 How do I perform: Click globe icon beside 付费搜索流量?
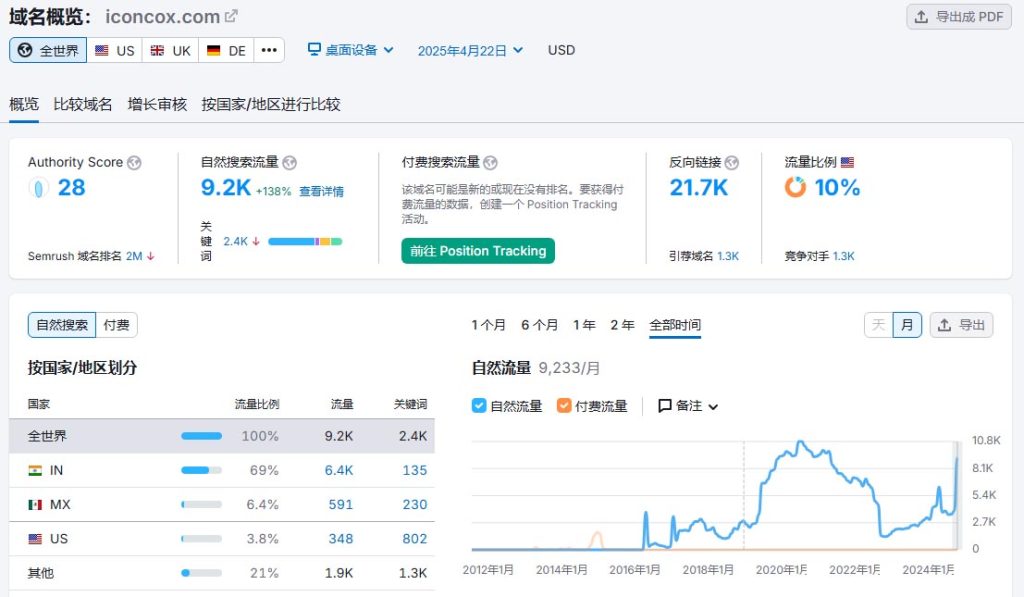[x=490, y=163]
